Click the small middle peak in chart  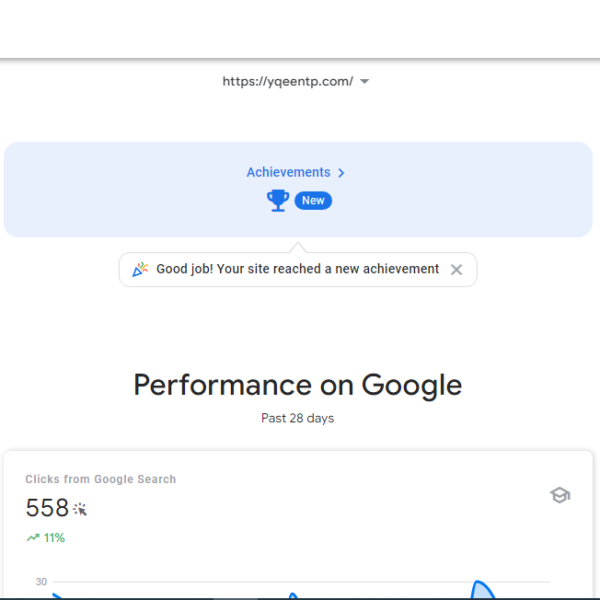pos(293,595)
